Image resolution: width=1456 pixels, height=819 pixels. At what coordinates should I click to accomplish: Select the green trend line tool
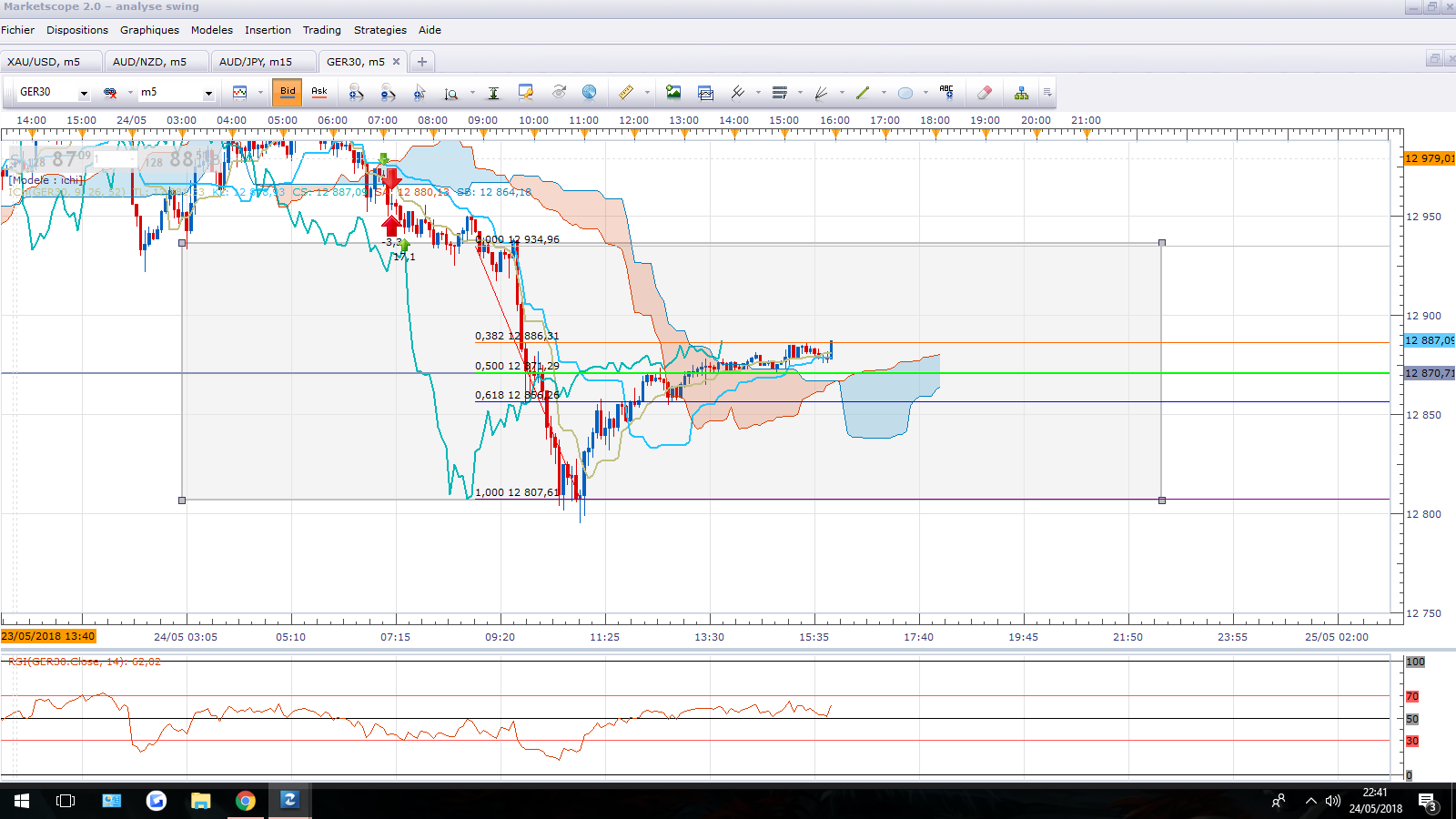tap(864, 92)
